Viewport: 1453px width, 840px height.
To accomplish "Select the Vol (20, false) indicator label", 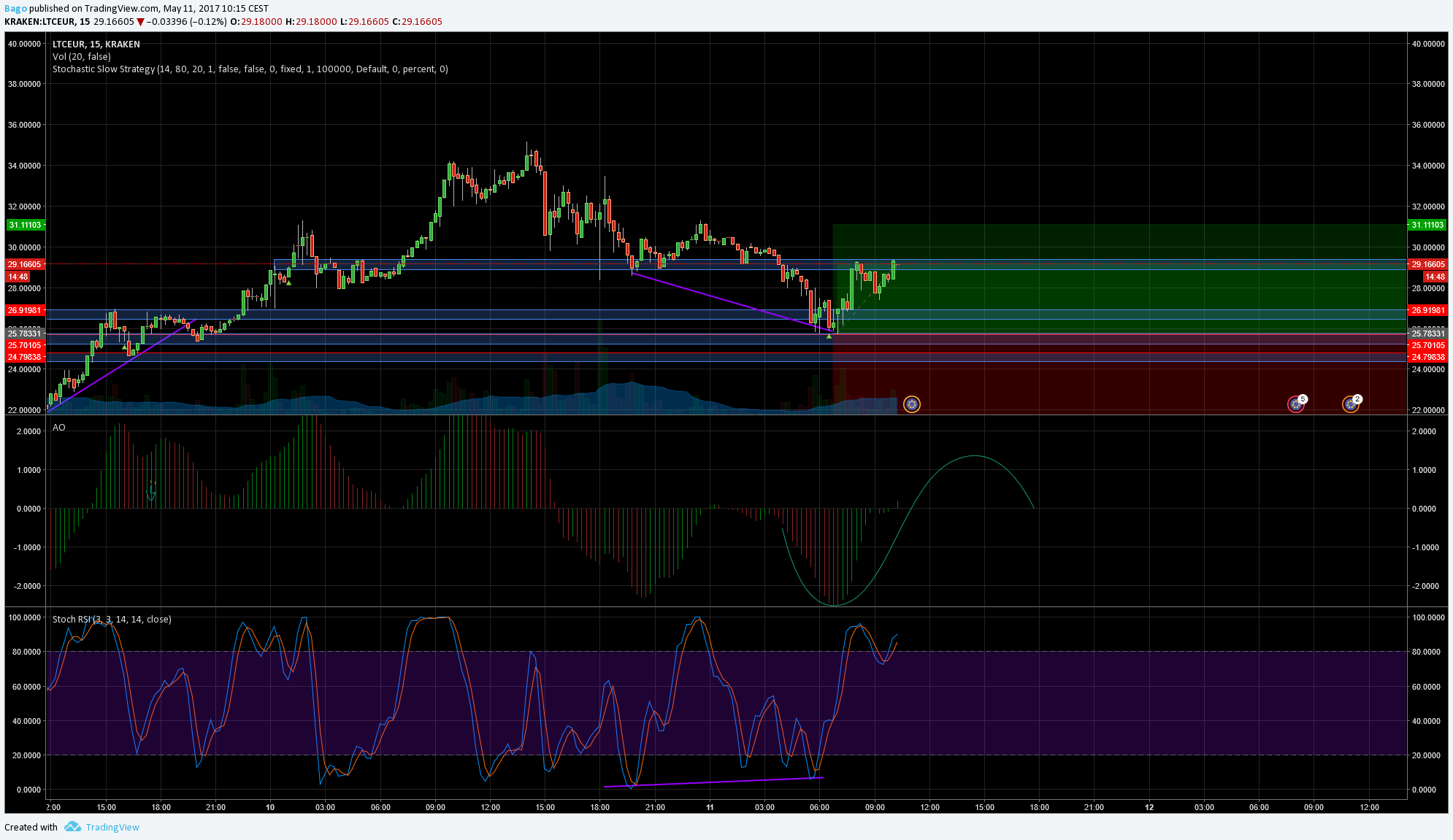I will pos(82,56).
